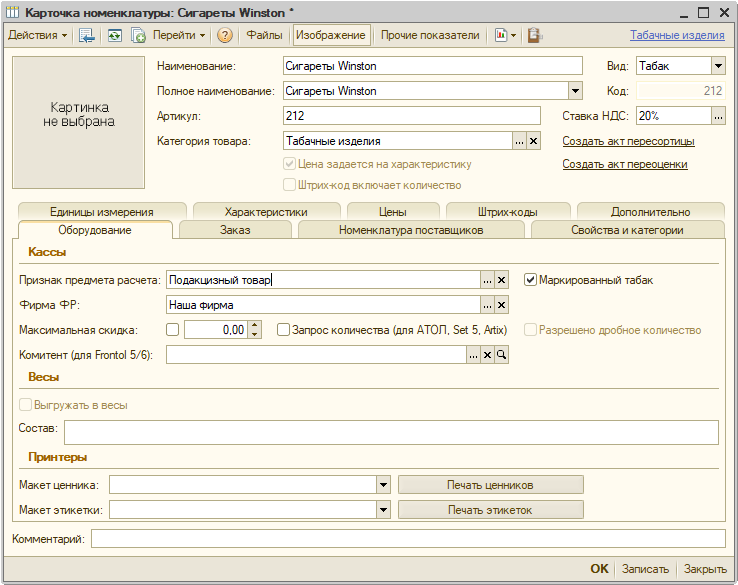
Task: Clear the Категория товара field with X
Action: [x=533, y=141]
